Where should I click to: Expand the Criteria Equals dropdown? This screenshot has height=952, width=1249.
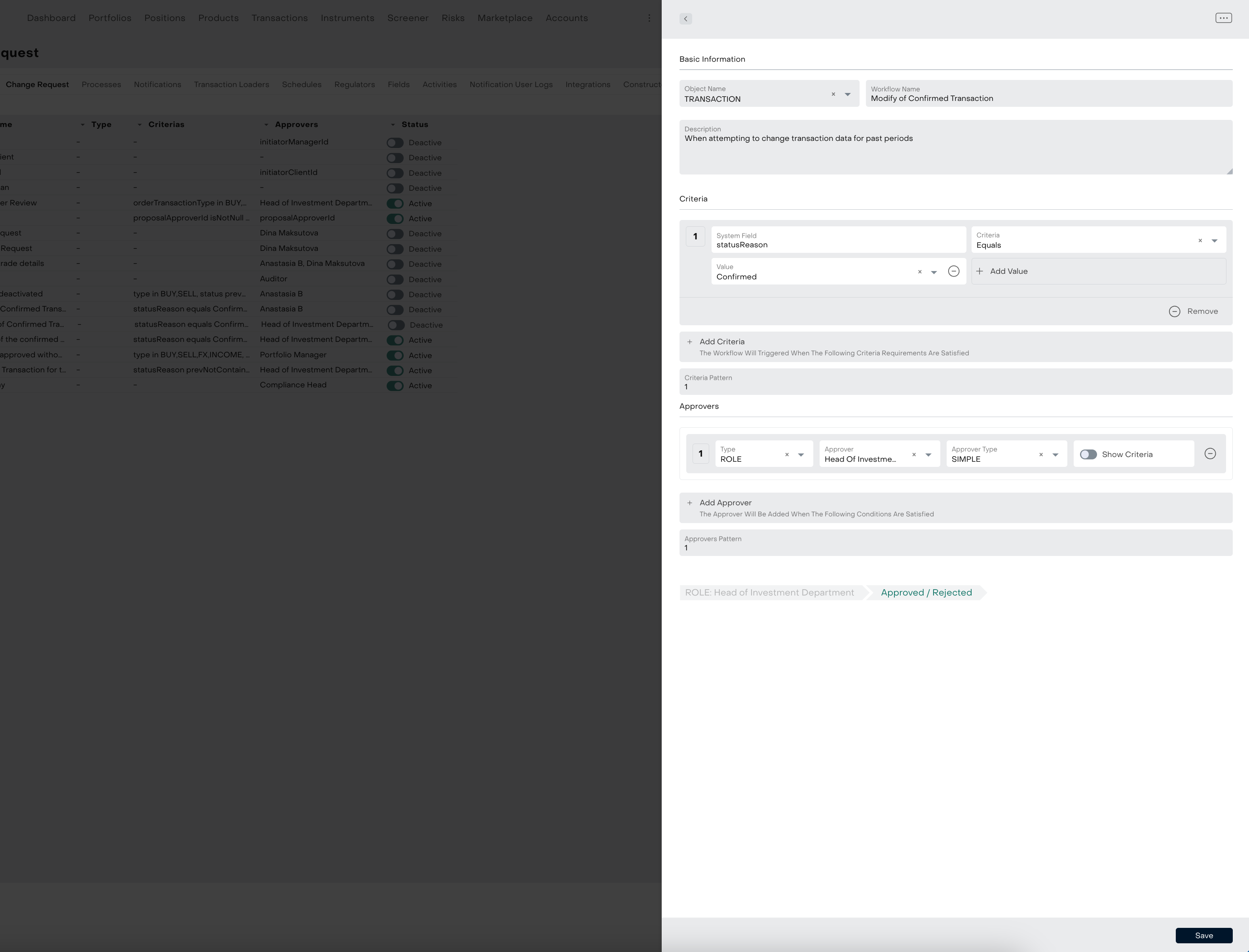point(1214,241)
